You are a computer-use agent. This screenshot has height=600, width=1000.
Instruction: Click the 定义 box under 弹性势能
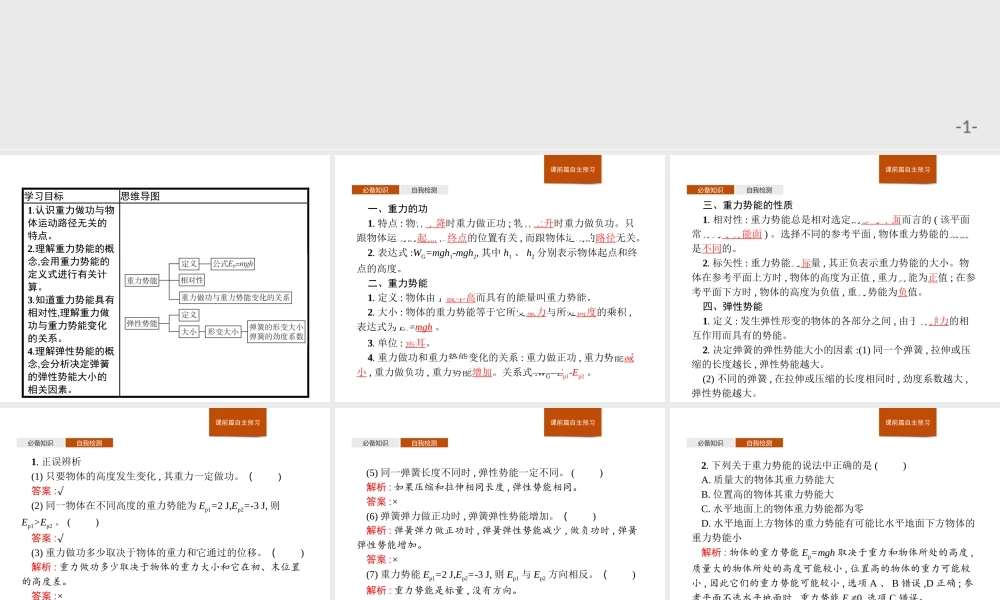tap(189, 315)
